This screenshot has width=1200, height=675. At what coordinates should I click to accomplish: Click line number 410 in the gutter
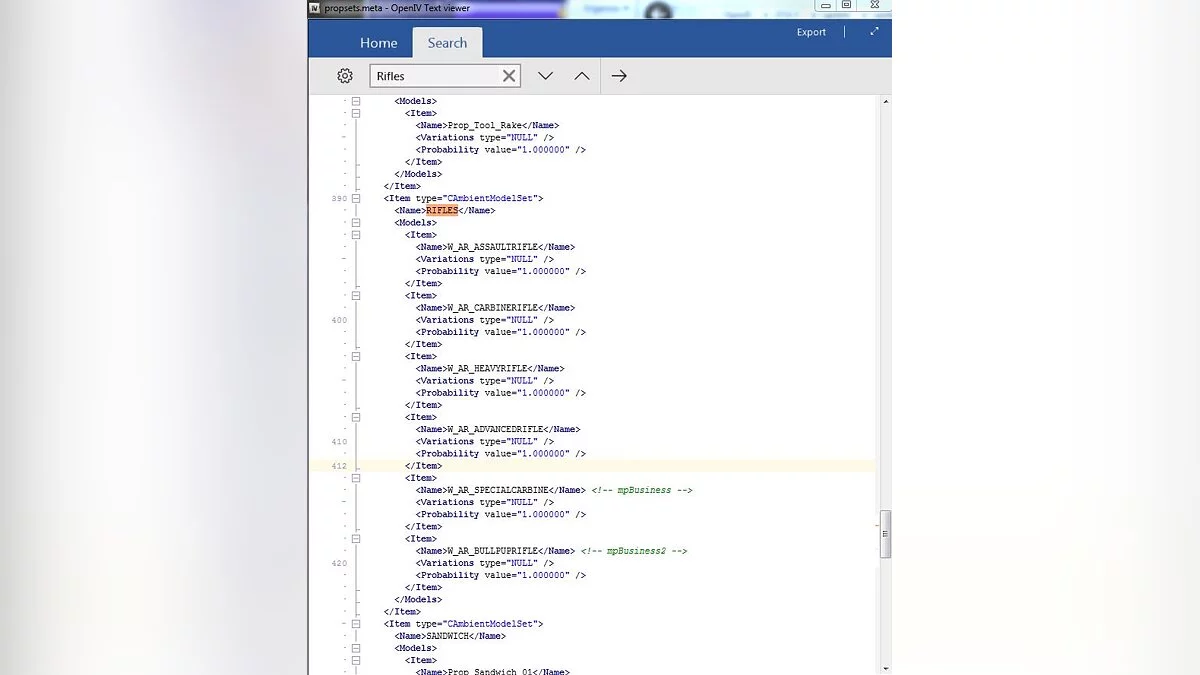[x=339, y=442]
